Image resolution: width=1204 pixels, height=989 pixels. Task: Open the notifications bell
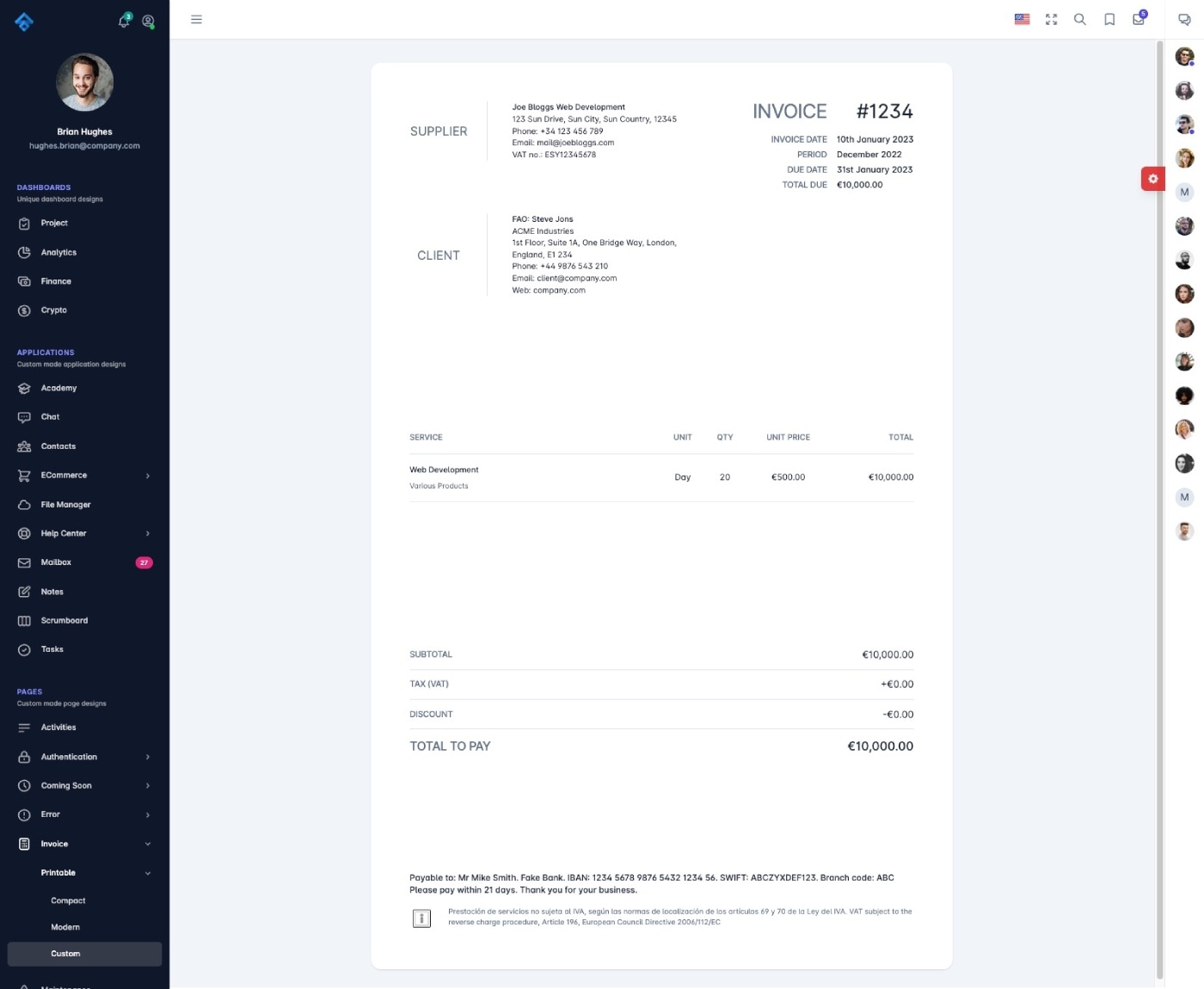pos(124,21)
